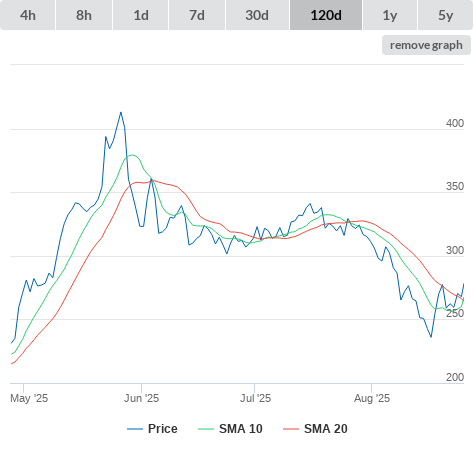Click the May '25 axis label

tap(29, 398)
